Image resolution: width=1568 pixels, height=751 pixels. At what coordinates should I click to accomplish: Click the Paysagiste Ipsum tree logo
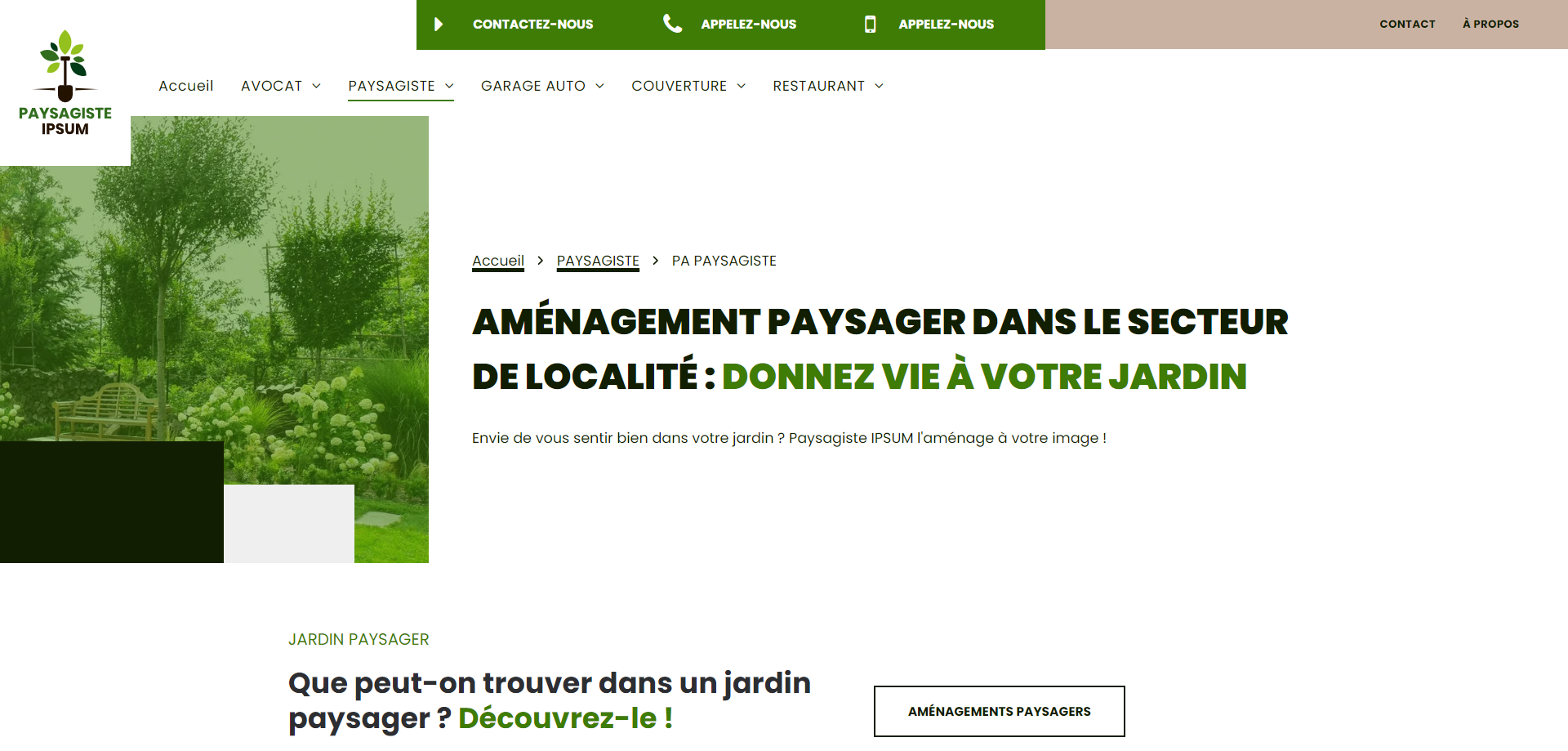(x=65, y=82)
